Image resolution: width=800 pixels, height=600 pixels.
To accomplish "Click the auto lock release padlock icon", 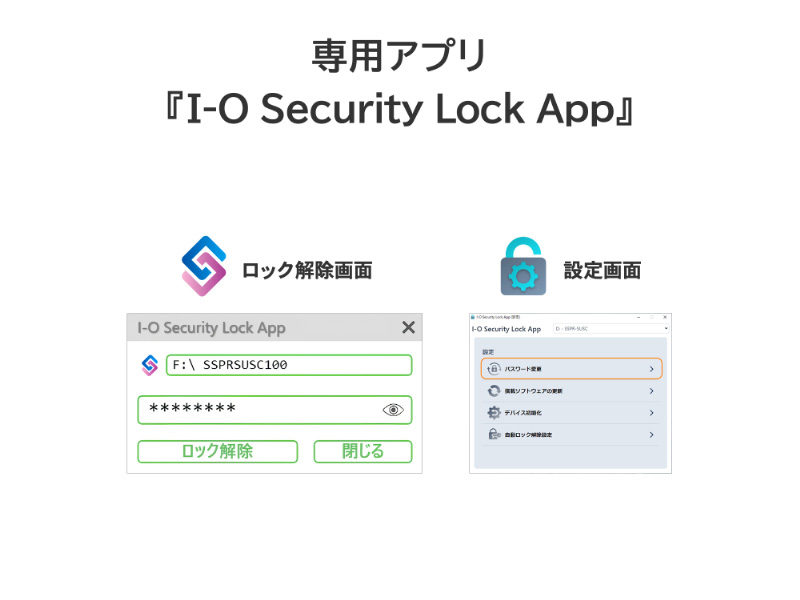I will click(494, 434).
